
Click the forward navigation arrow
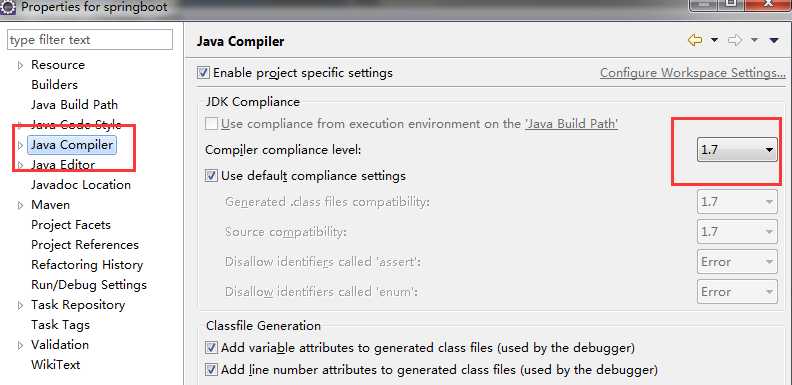(735, 40)
